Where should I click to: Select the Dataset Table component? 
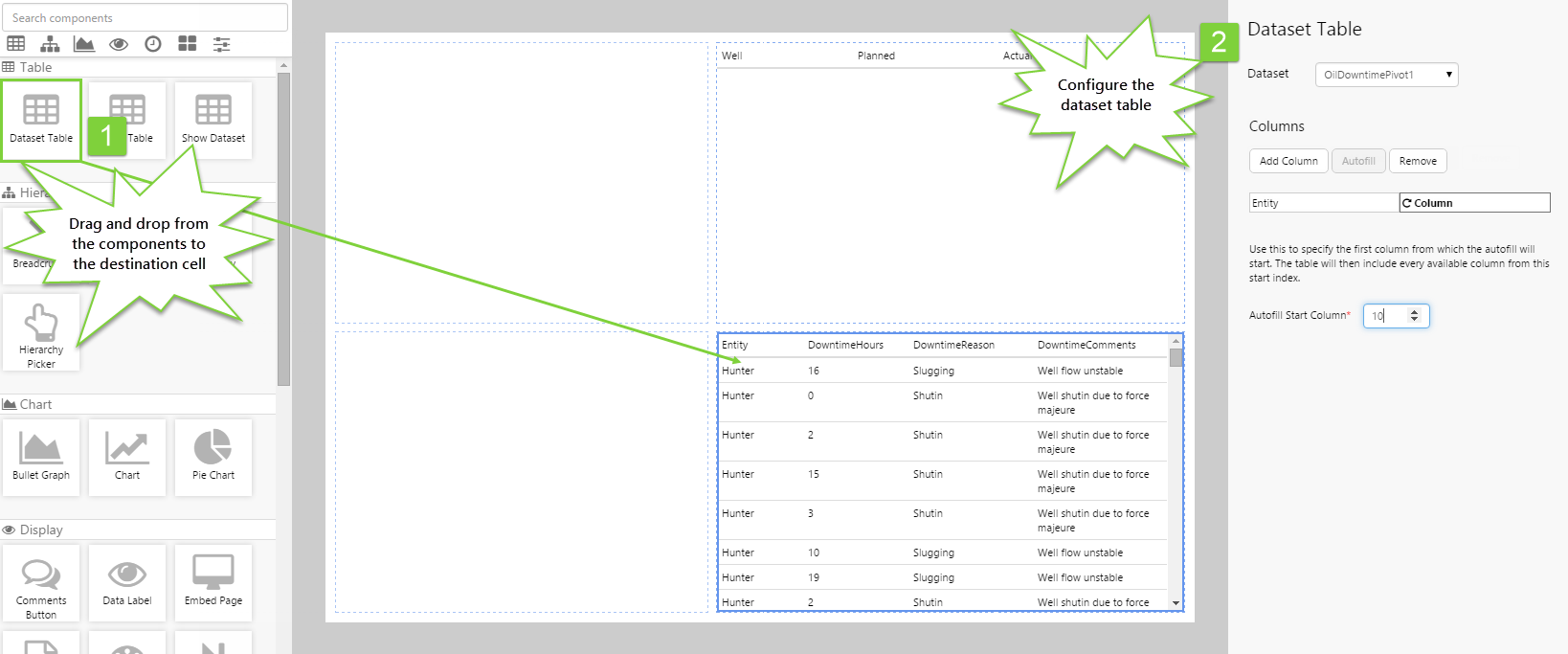click(41, 119)
